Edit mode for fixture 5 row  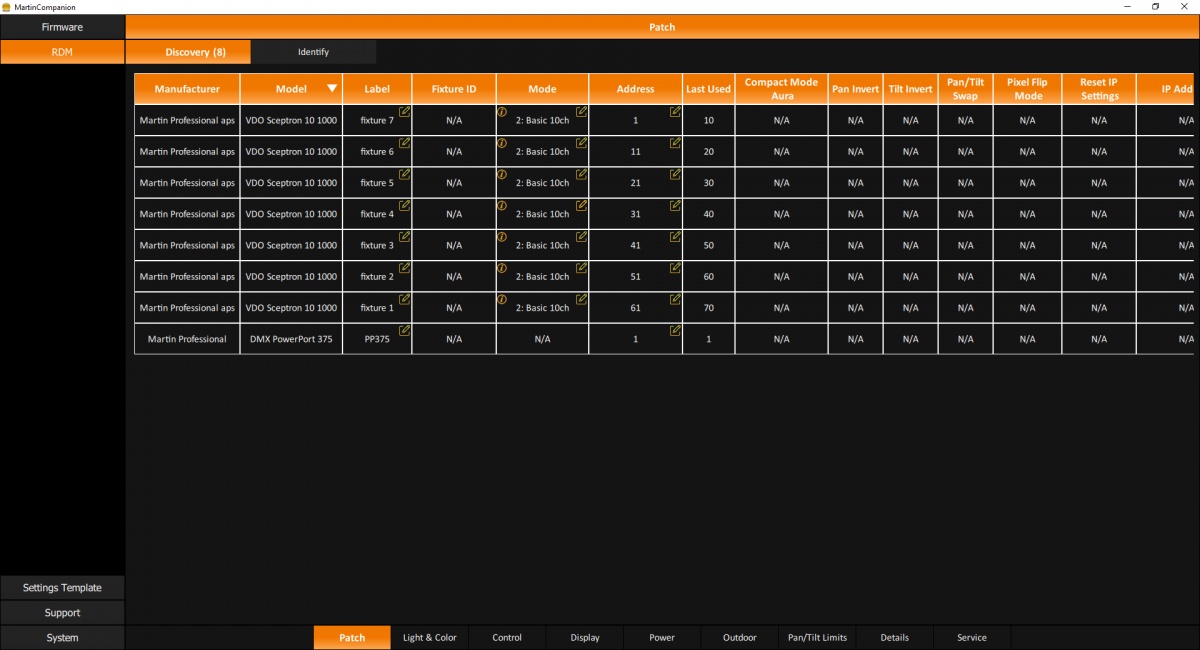coord(582,174)
